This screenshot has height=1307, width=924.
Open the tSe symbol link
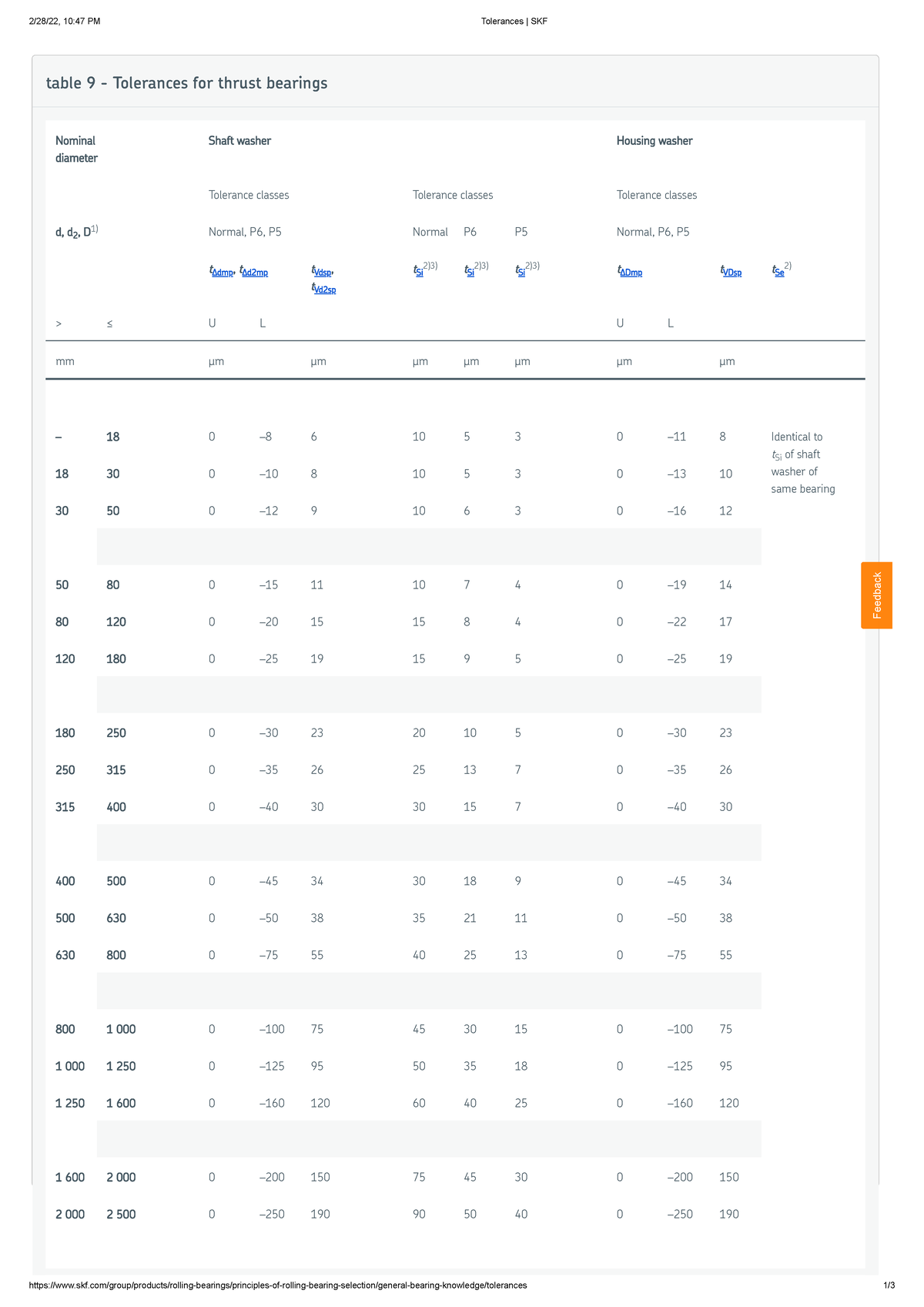pyautogui.click(x=778, y=272)
